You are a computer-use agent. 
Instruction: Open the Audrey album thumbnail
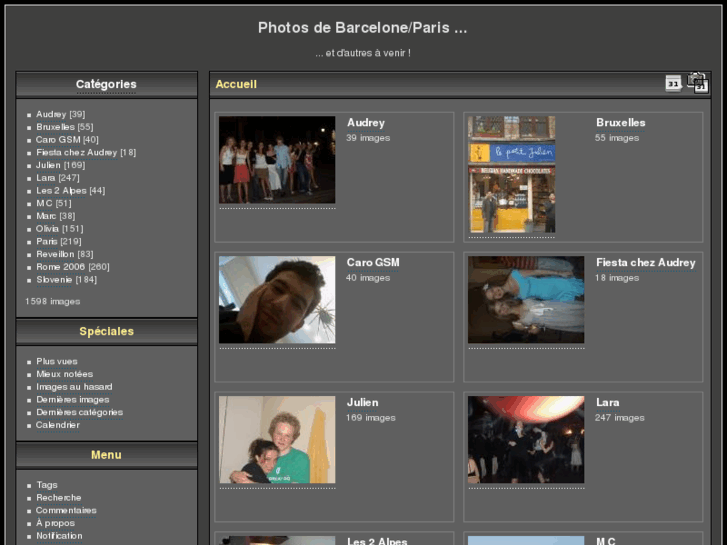(277, 160)
